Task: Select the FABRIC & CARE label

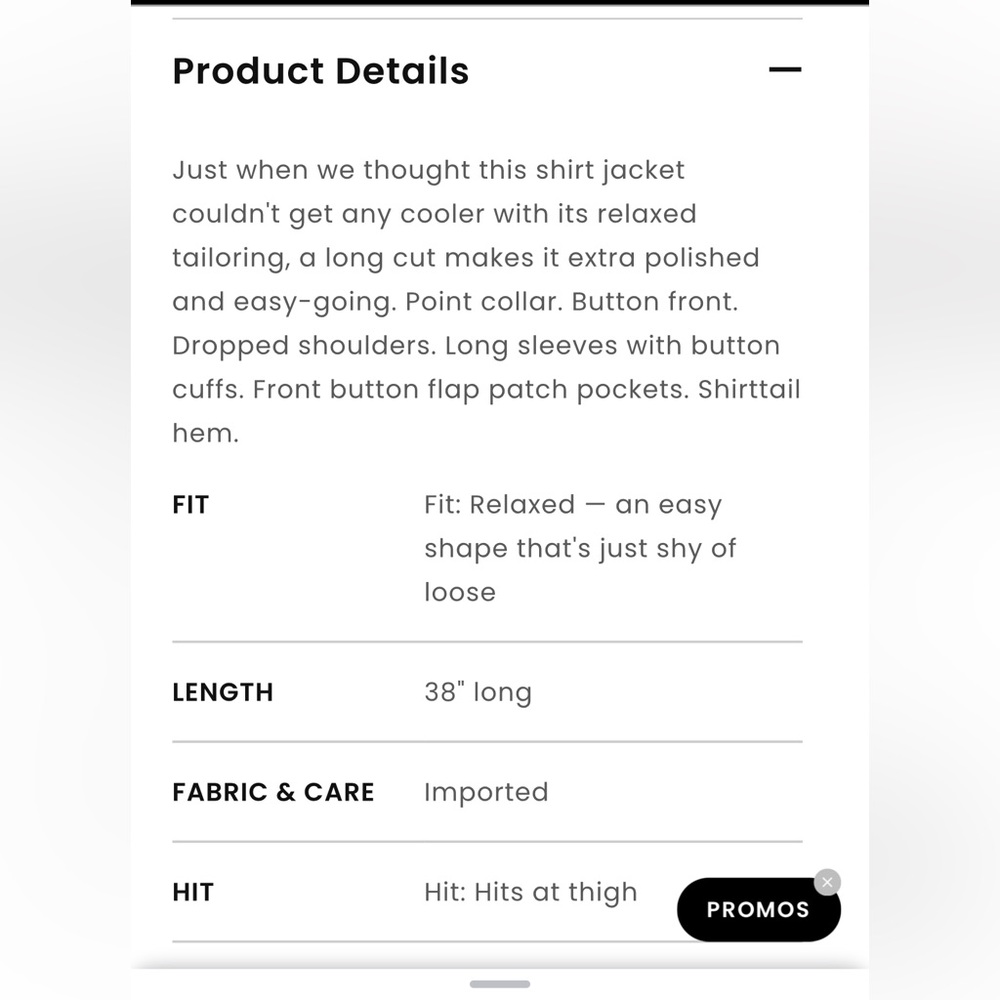Action: coord(273,792)
